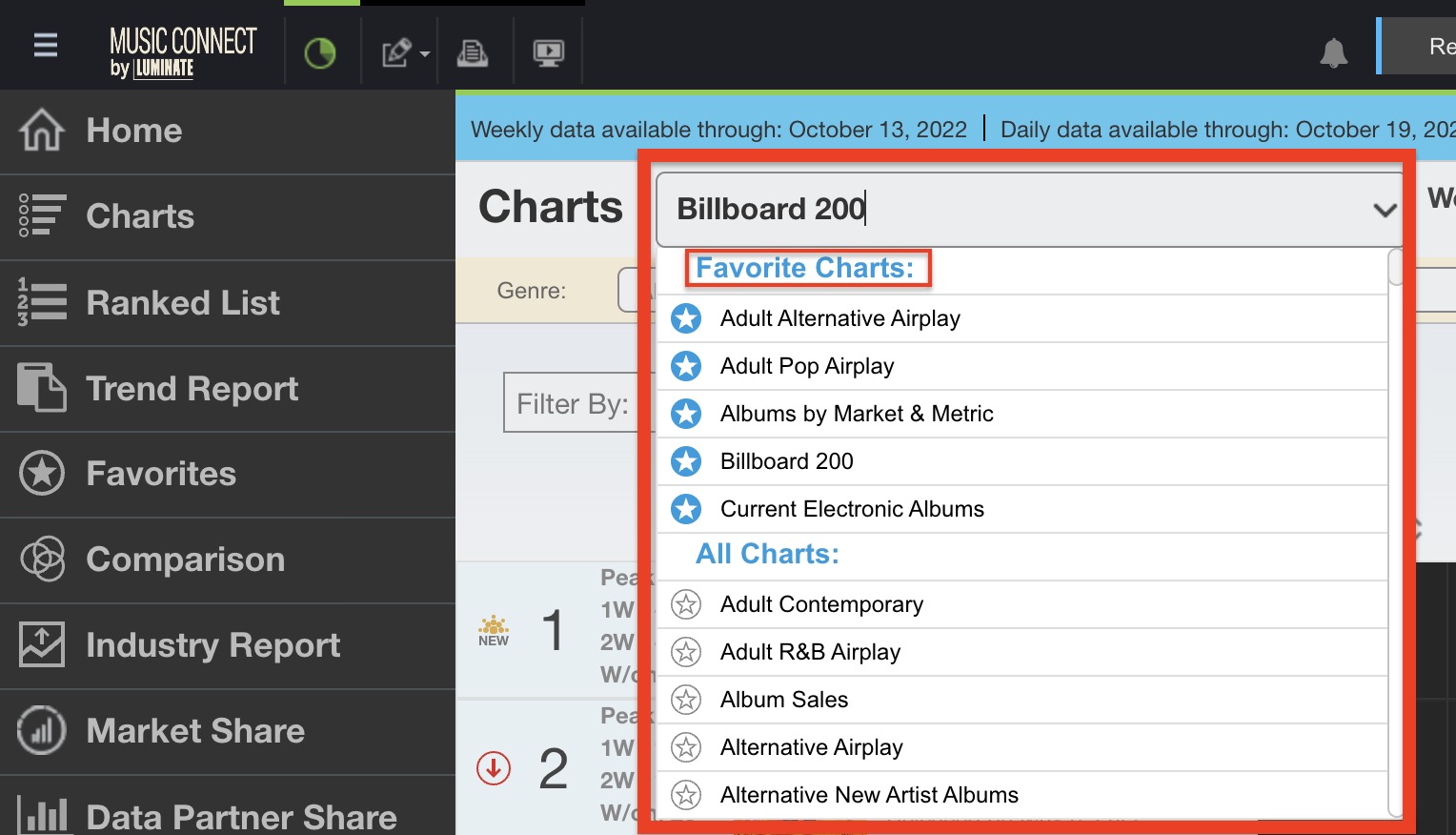This screenshot has height=835, width=1456.
Task: Click the Data Partner Share bars icon
Action: 42,816
